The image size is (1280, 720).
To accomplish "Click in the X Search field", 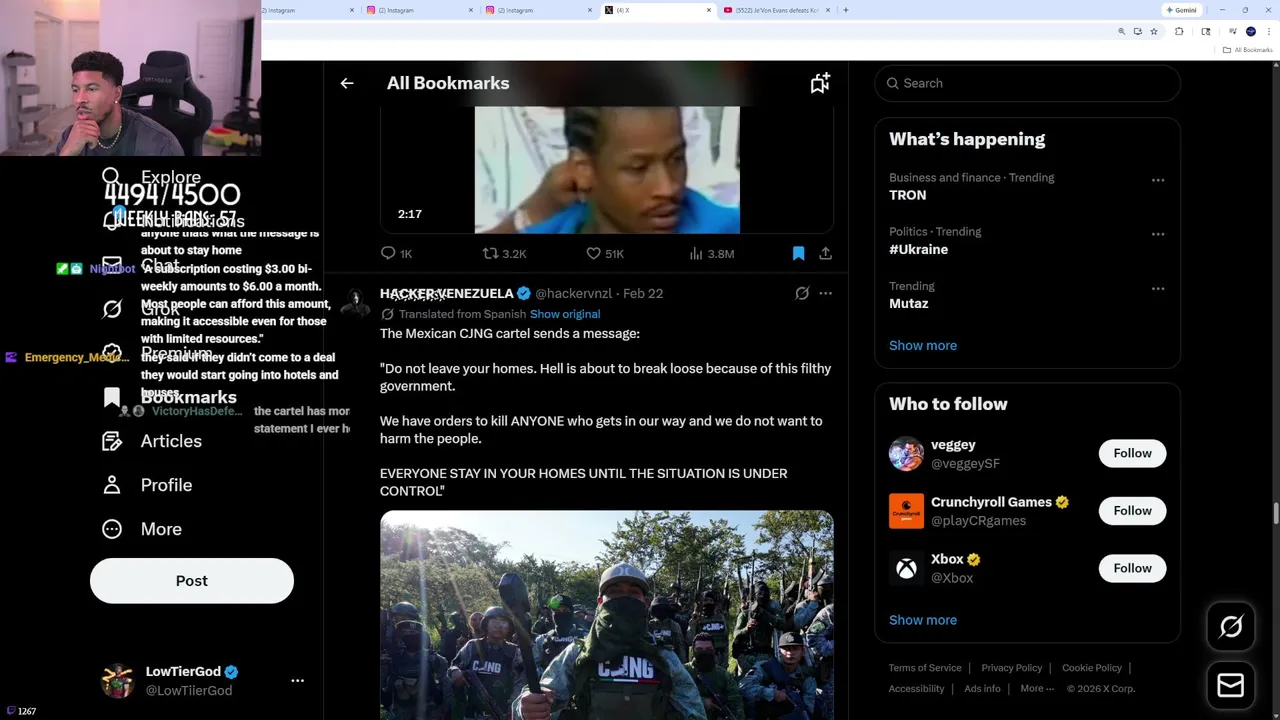I will point(1028,83).
